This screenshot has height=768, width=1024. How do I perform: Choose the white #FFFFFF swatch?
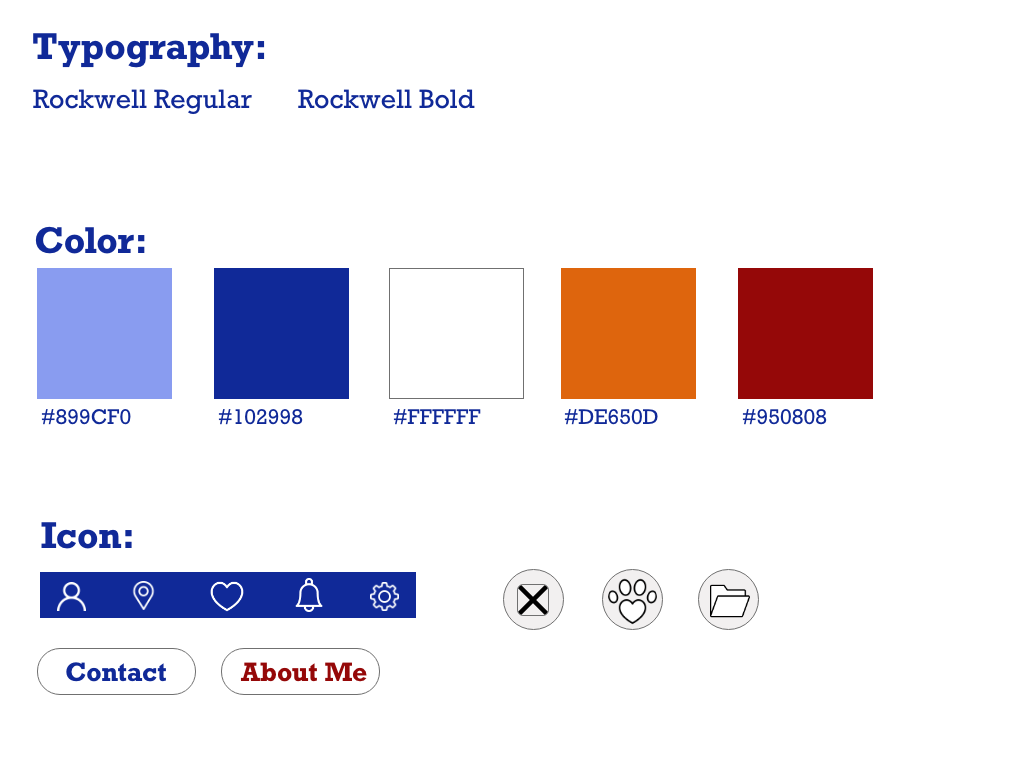tap(456, 333)
